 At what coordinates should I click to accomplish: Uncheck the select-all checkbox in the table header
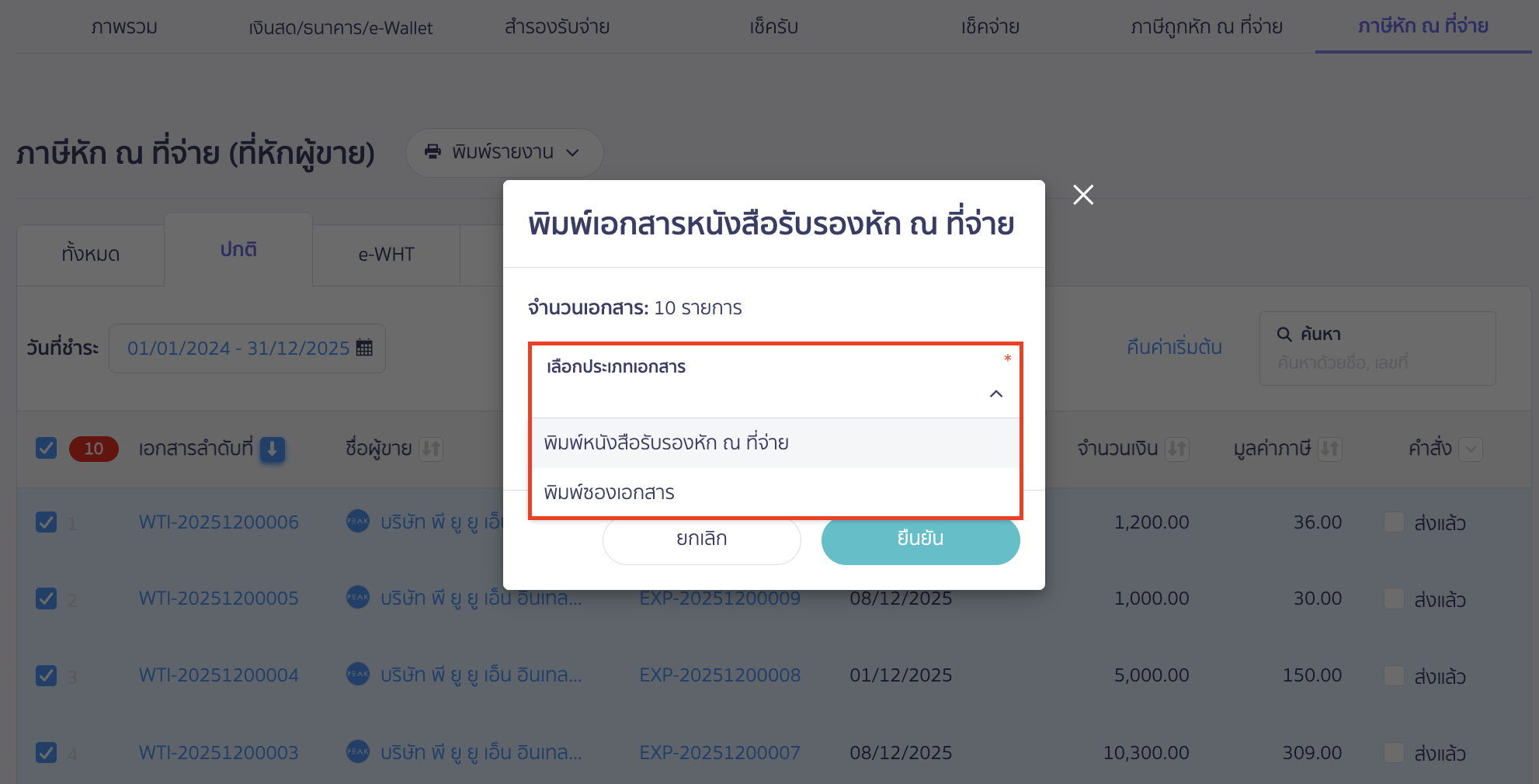(46, 448)
